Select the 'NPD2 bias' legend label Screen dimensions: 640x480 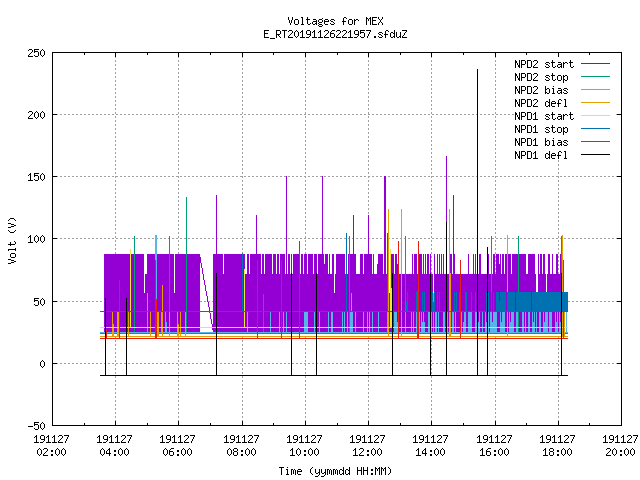click(x=541, y=90)
